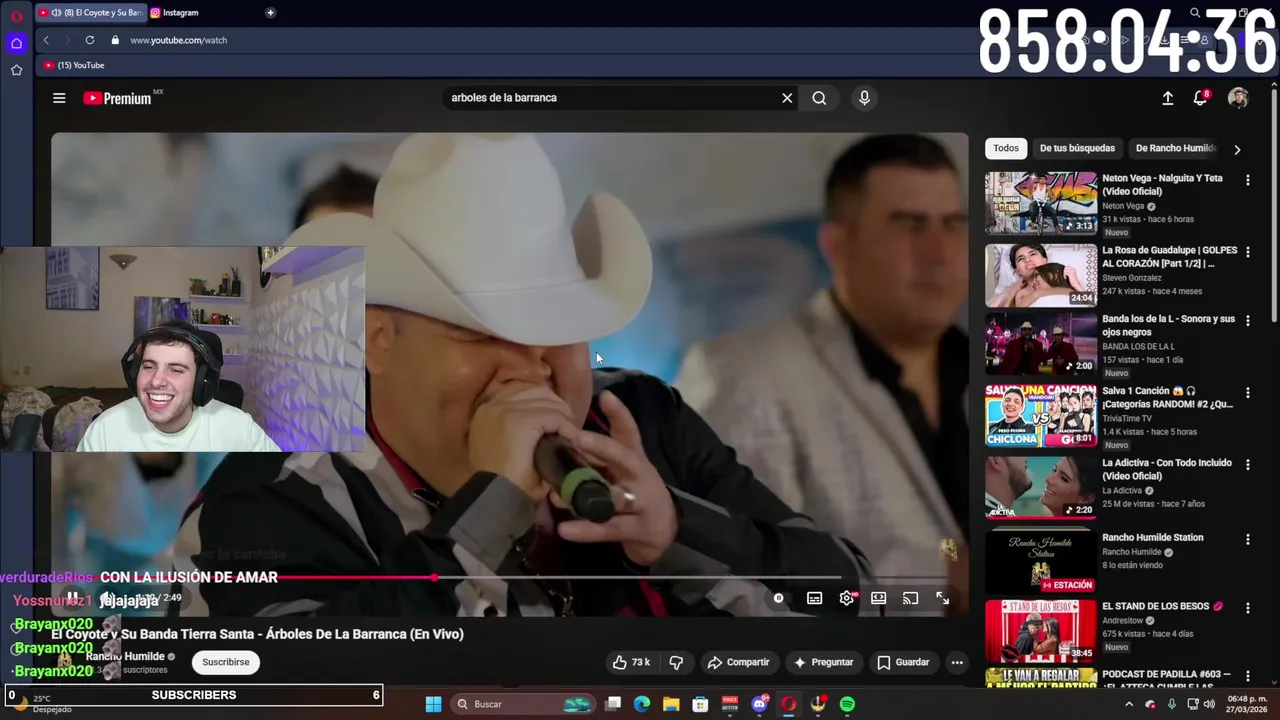Select the De tus búsquedas chip
Viewport: 1280px width, 720px height.
pyautogui.click(x=1077, y=148)
